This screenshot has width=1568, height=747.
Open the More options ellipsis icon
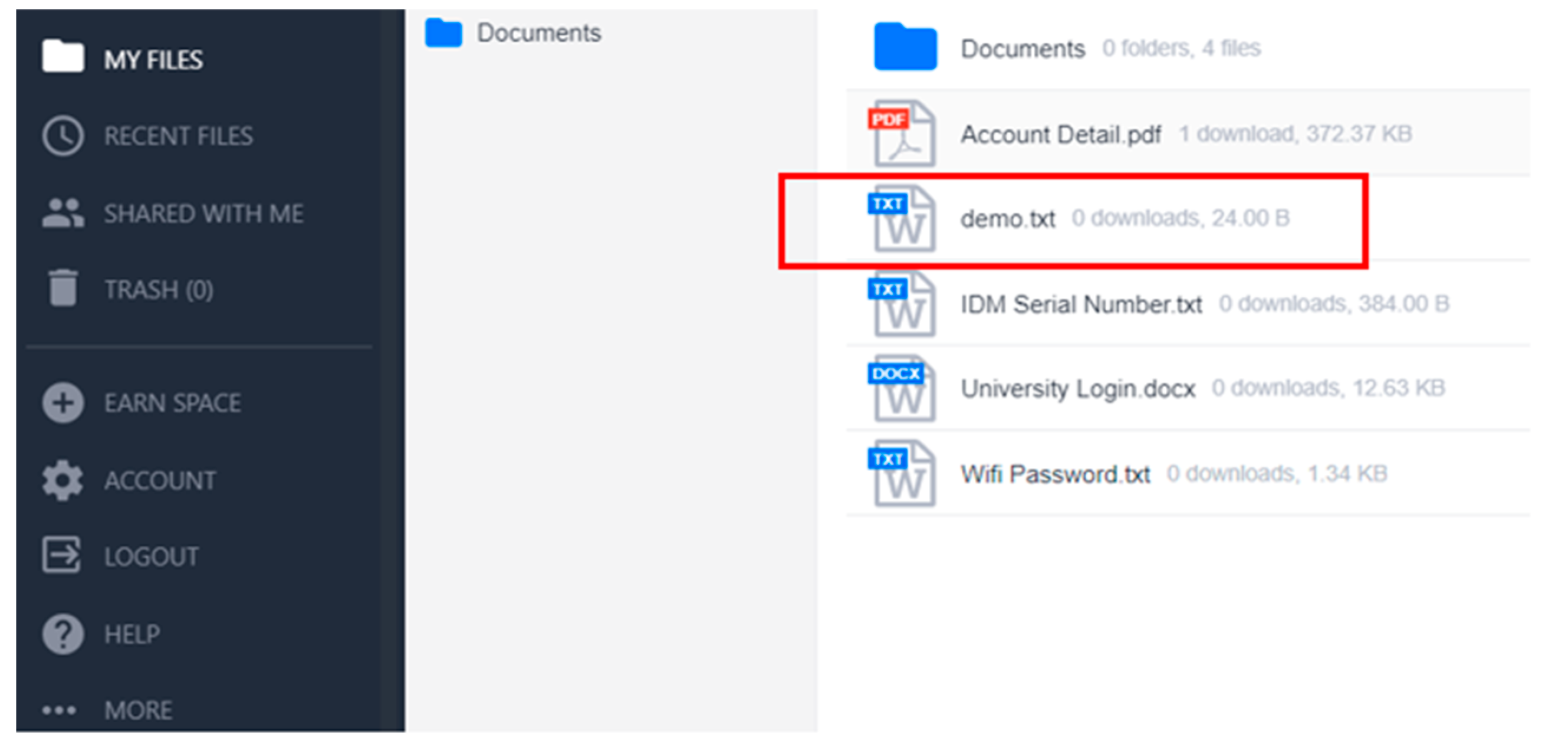coord(59,710)
